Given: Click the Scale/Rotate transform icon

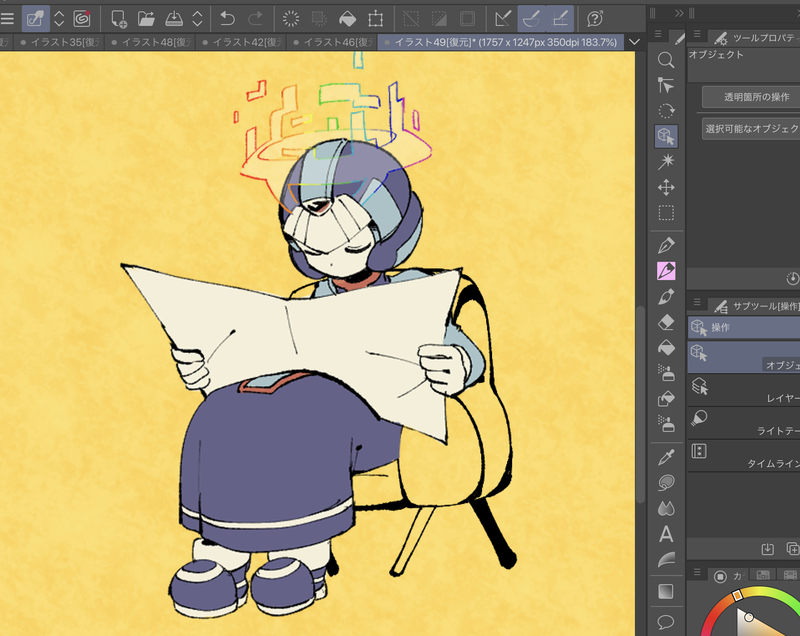Looking at the screenshot, I should pos(376,19).
